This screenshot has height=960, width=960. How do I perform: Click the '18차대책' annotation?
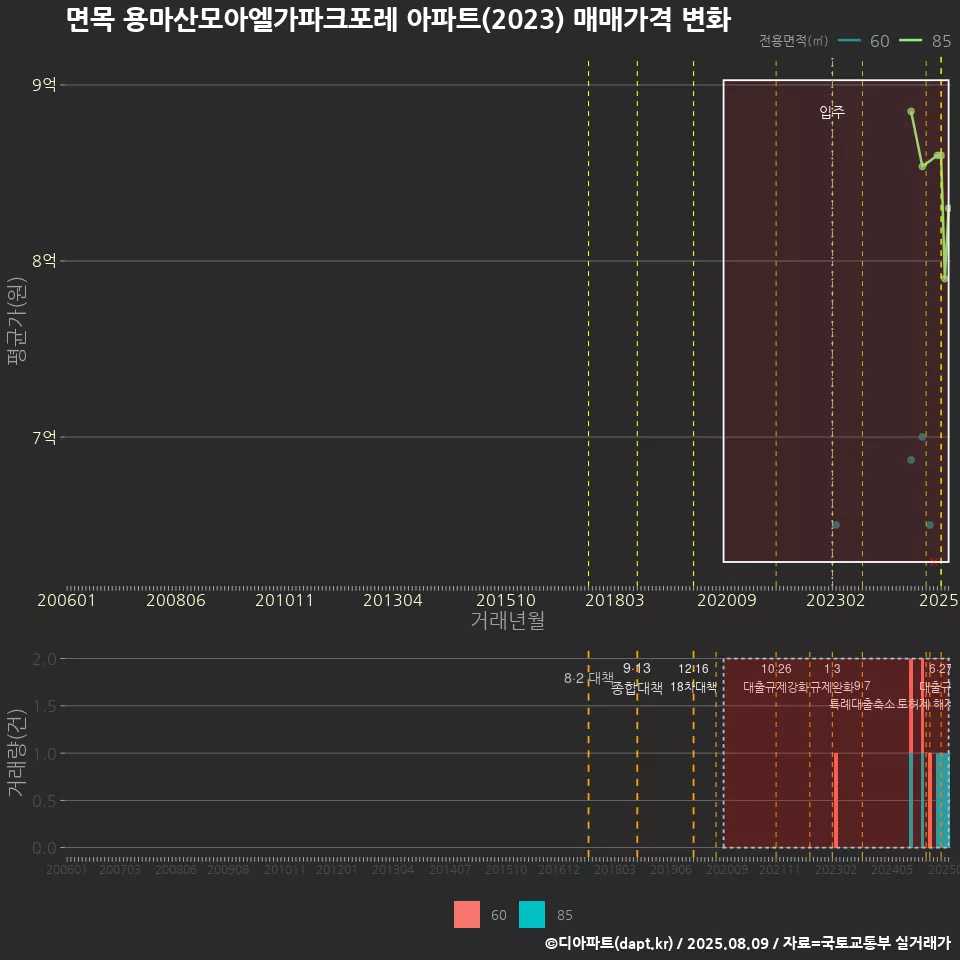pyautogui.click(x=693, y=687)
